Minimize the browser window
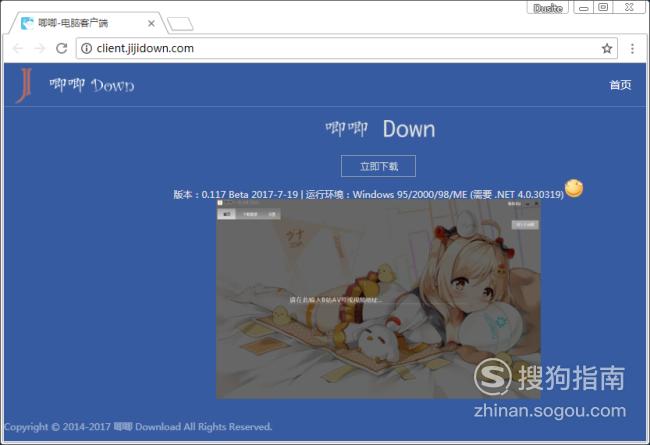 584,8
